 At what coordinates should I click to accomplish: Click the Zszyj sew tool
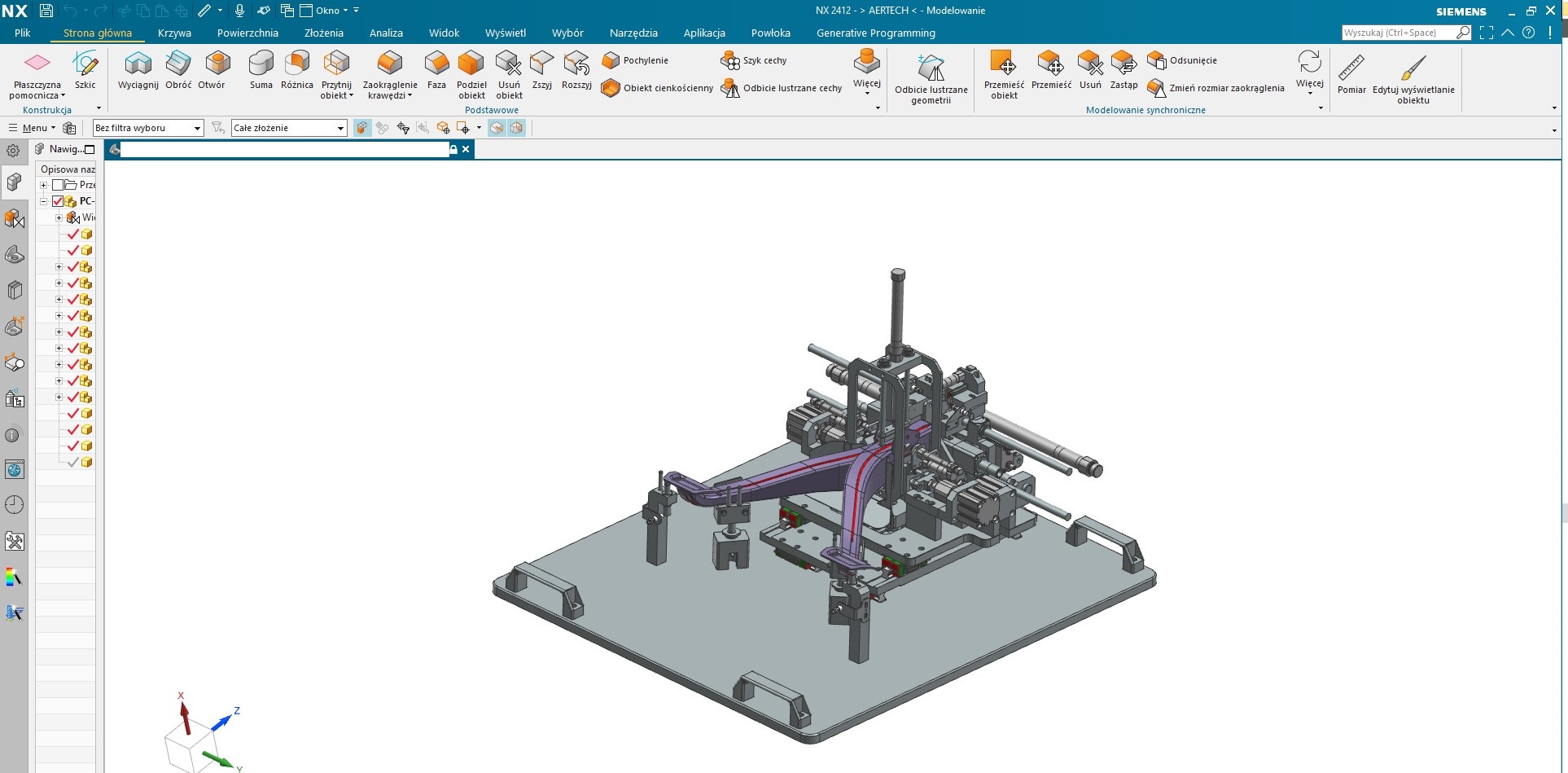click(x=541, y=70)
